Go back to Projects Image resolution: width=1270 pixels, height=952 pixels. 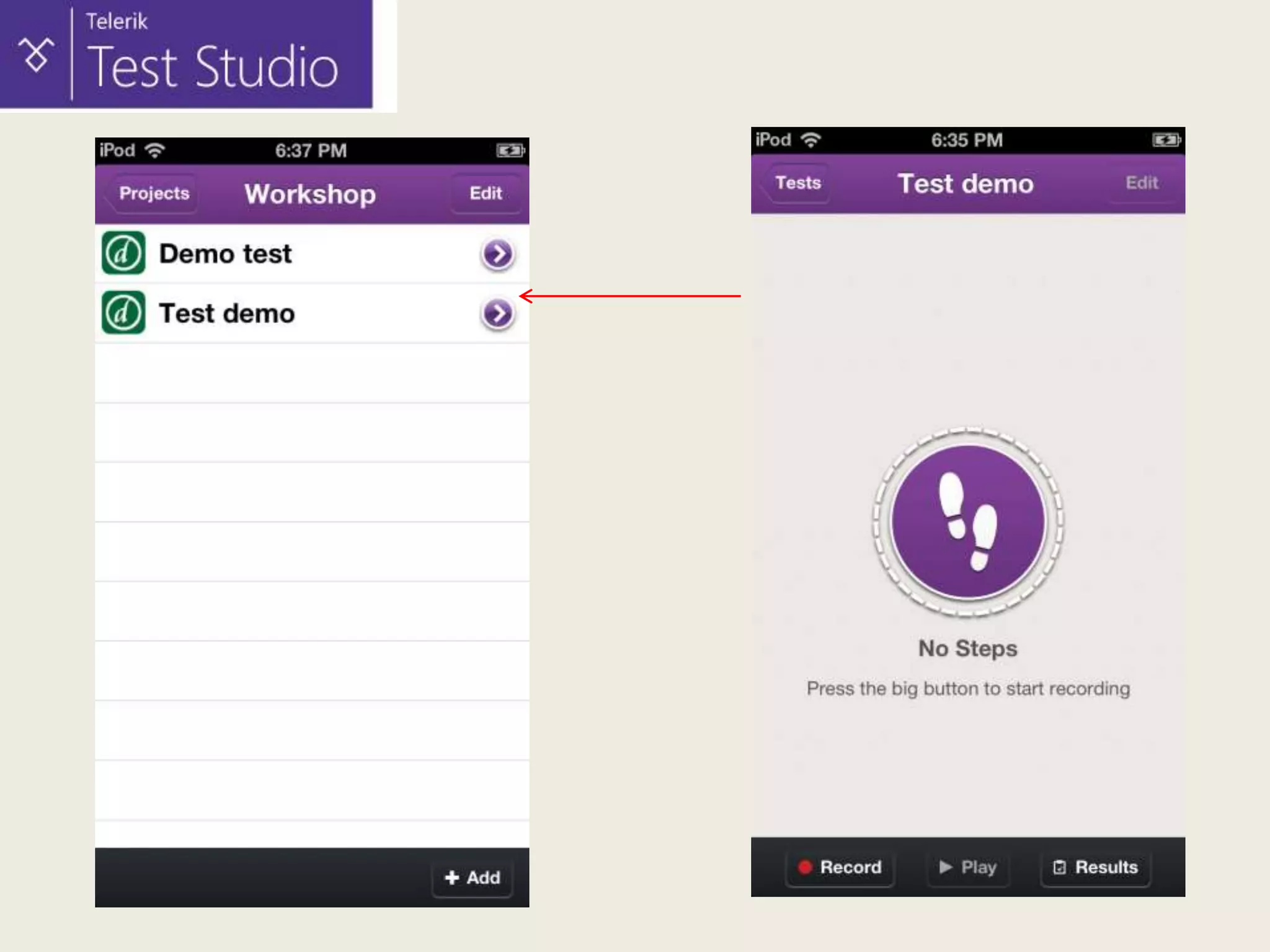coord(153,193)
